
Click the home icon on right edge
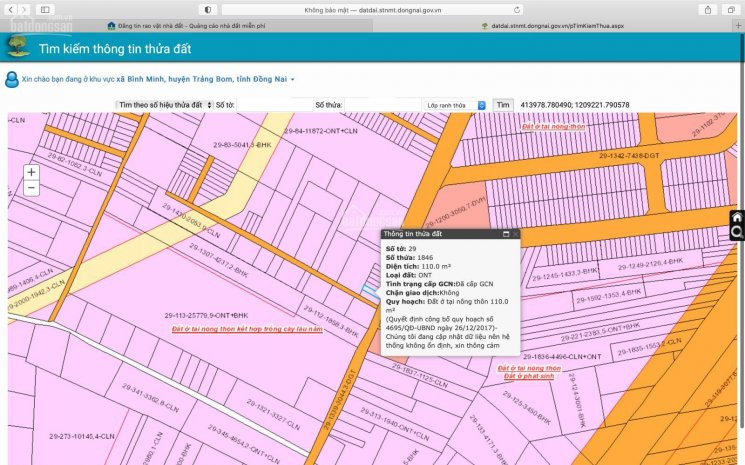pyautogui.click(x=737, y=218)
